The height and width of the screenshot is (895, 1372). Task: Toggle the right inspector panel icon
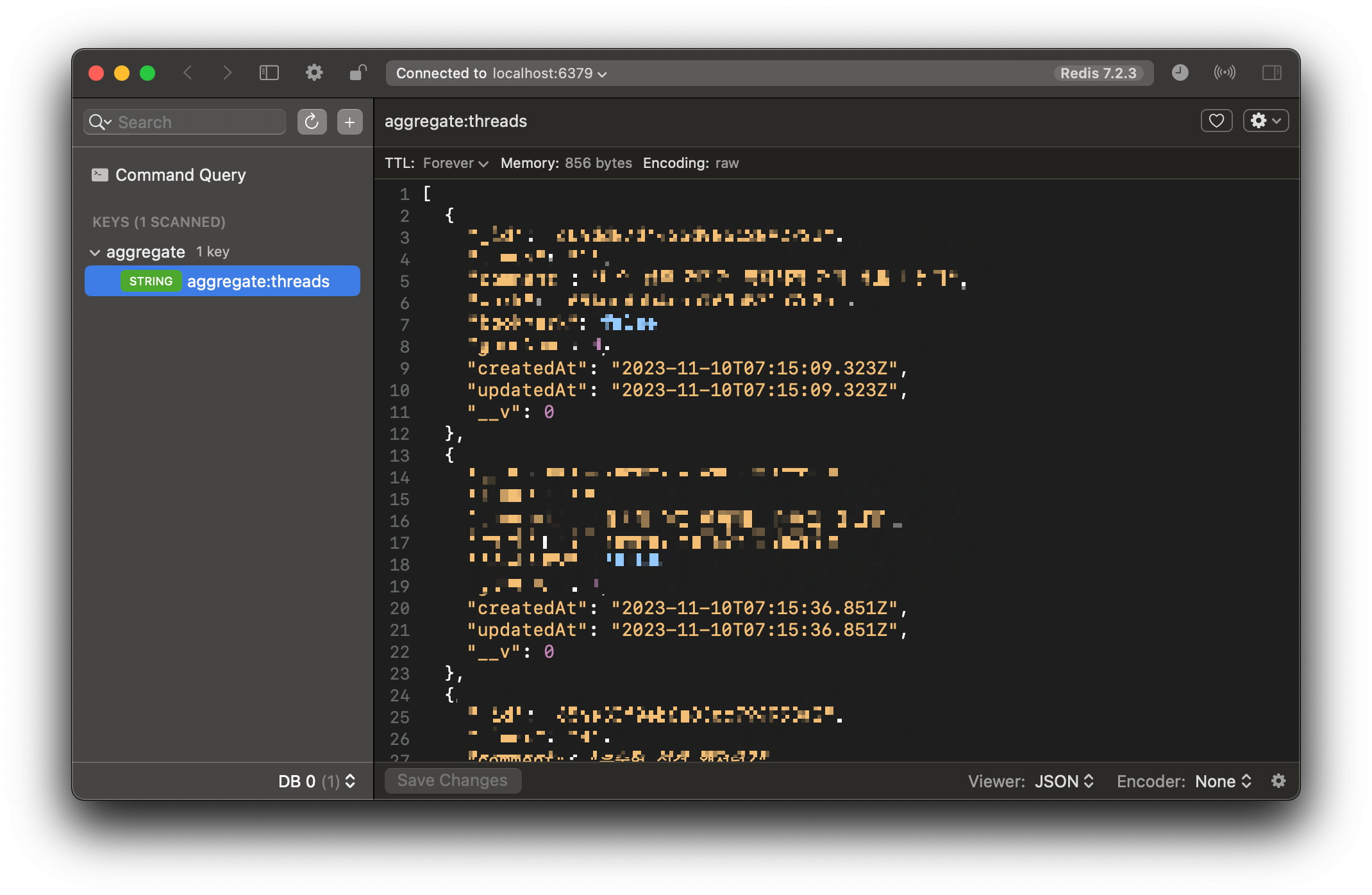[x=1271, y=73]
